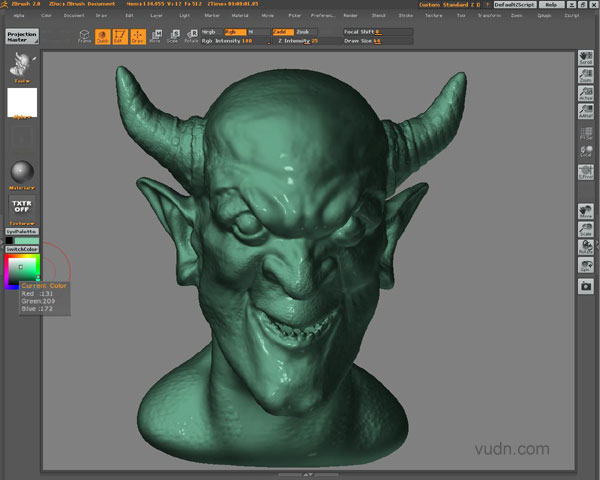The width and height of the screenshot is (600, 480).
Task: Open the Zoom menu
Action: point(517,16)
